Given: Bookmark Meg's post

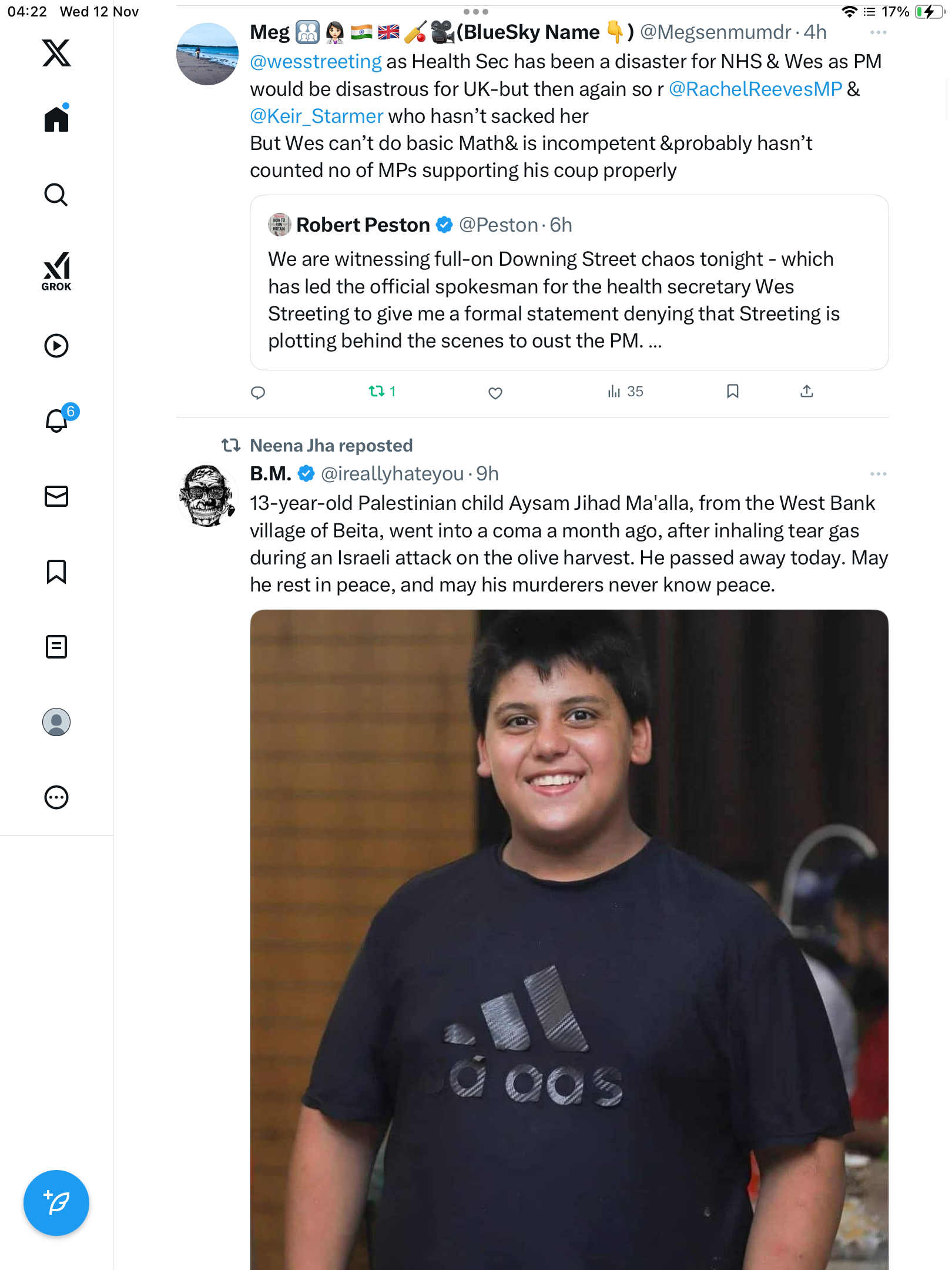Looking at the screenshot, I should [x=732, y=392].
